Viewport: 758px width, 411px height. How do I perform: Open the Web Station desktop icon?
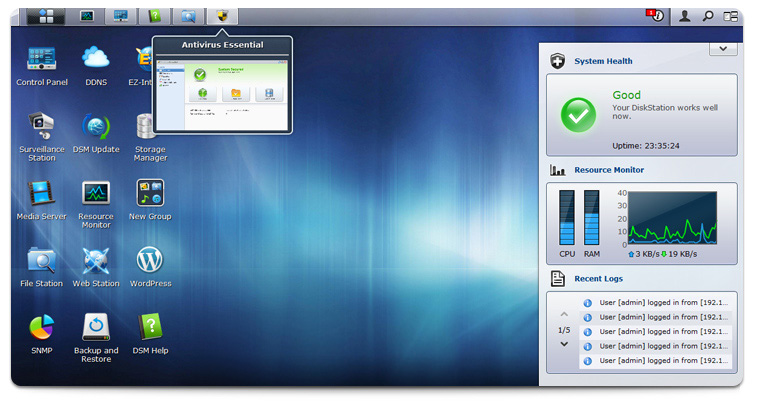click(x=96, y=261)
